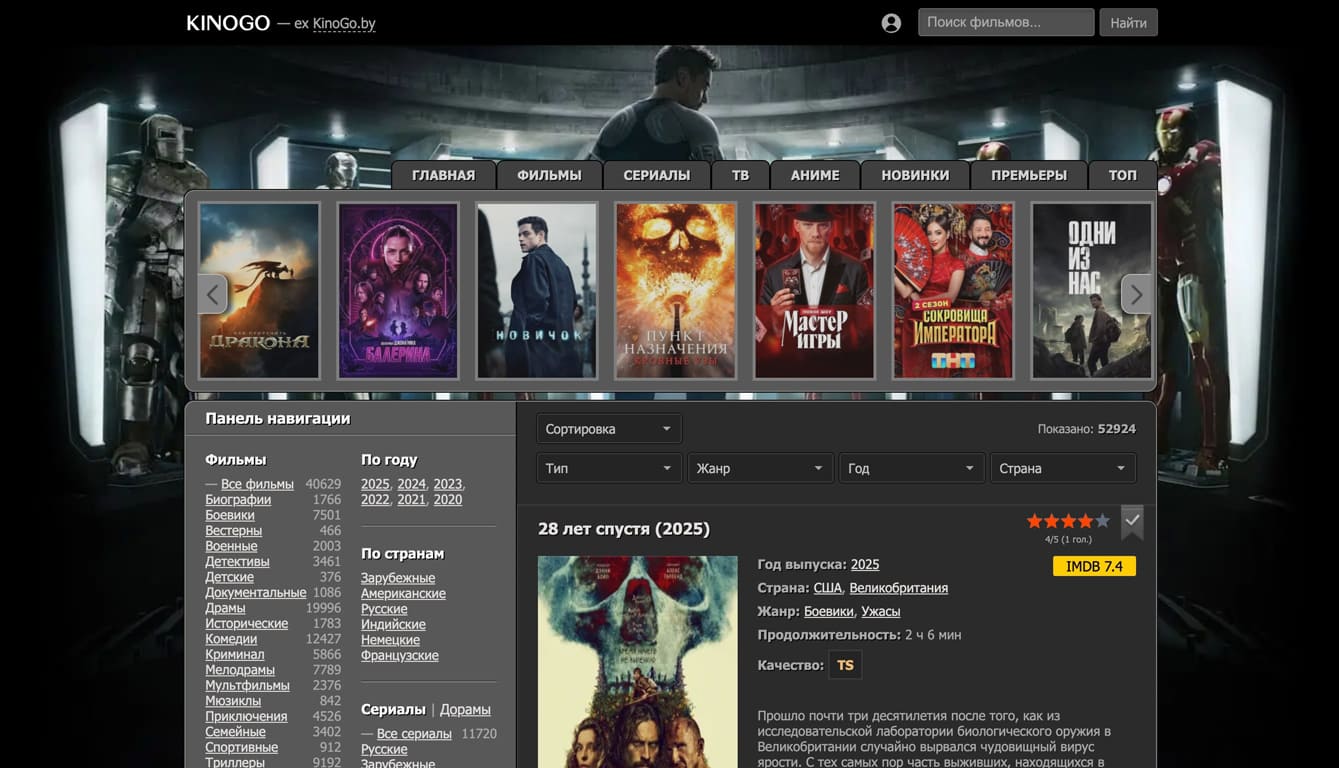The height and width of the screenshot is (768, 1339).
Task: Open the Детективы category
Action: tap(237, 561)
